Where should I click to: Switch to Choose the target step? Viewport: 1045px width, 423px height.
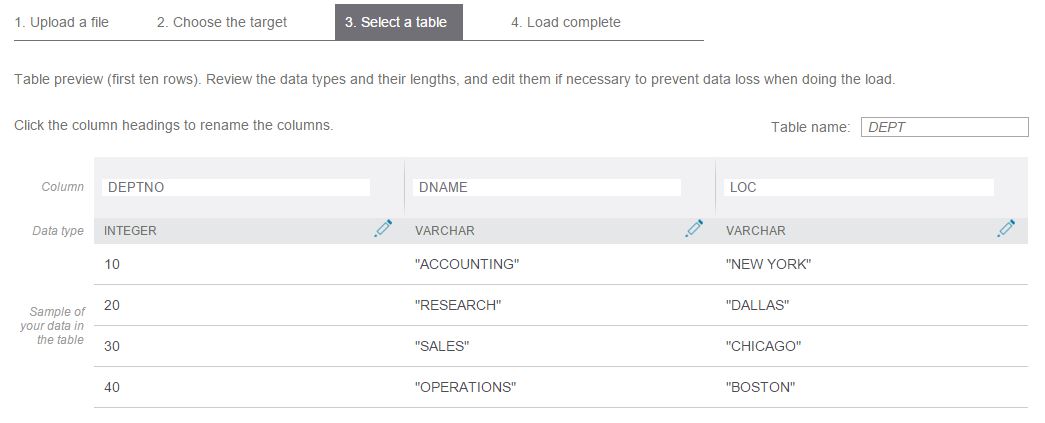point(222,22)
